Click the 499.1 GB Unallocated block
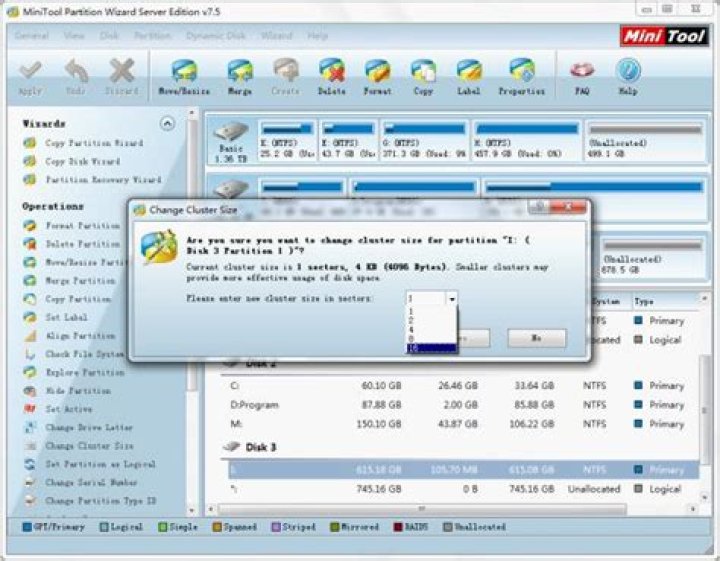 tap(645, 140)
